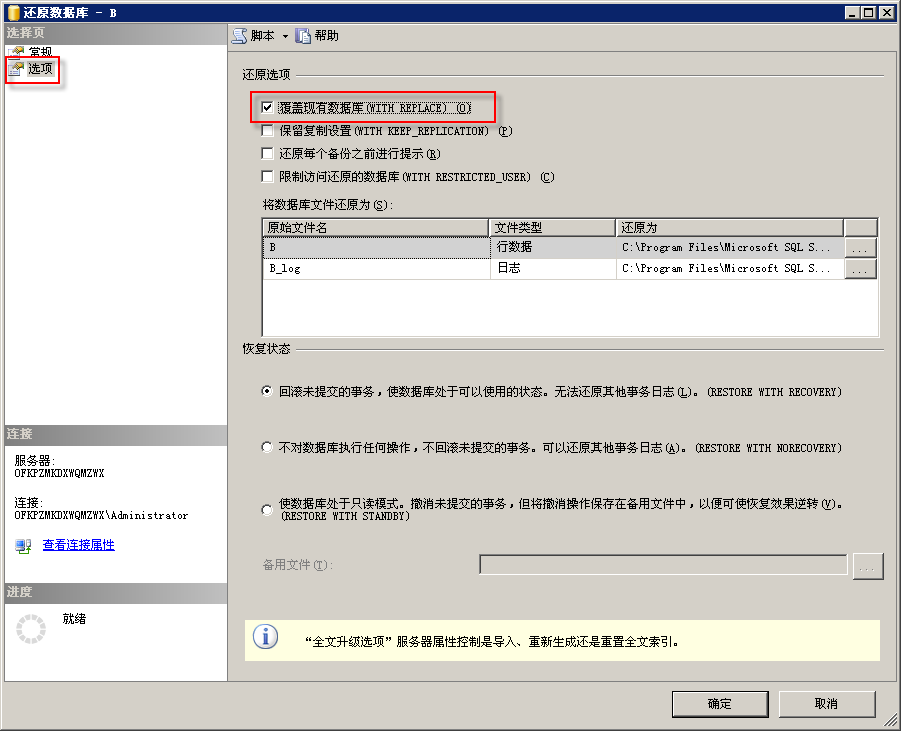Click the view connection properties icon
Screen dimensions: 901x731
point(24,545)
